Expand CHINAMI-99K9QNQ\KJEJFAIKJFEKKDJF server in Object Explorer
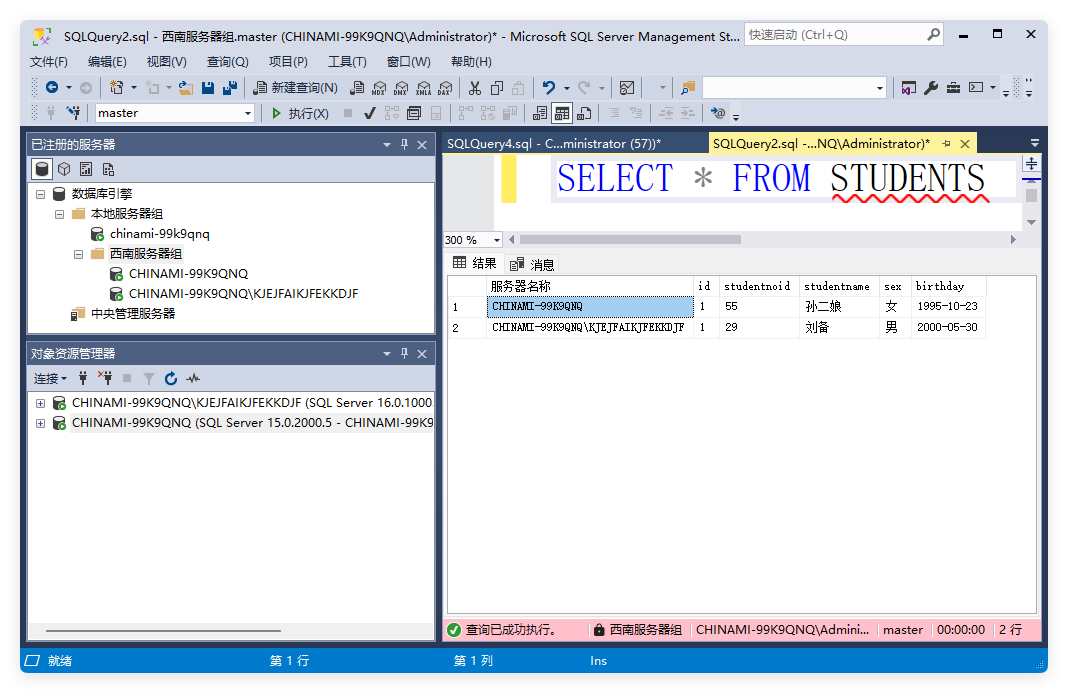Screen dimensions: 1068x693 [x=40, y=403]
